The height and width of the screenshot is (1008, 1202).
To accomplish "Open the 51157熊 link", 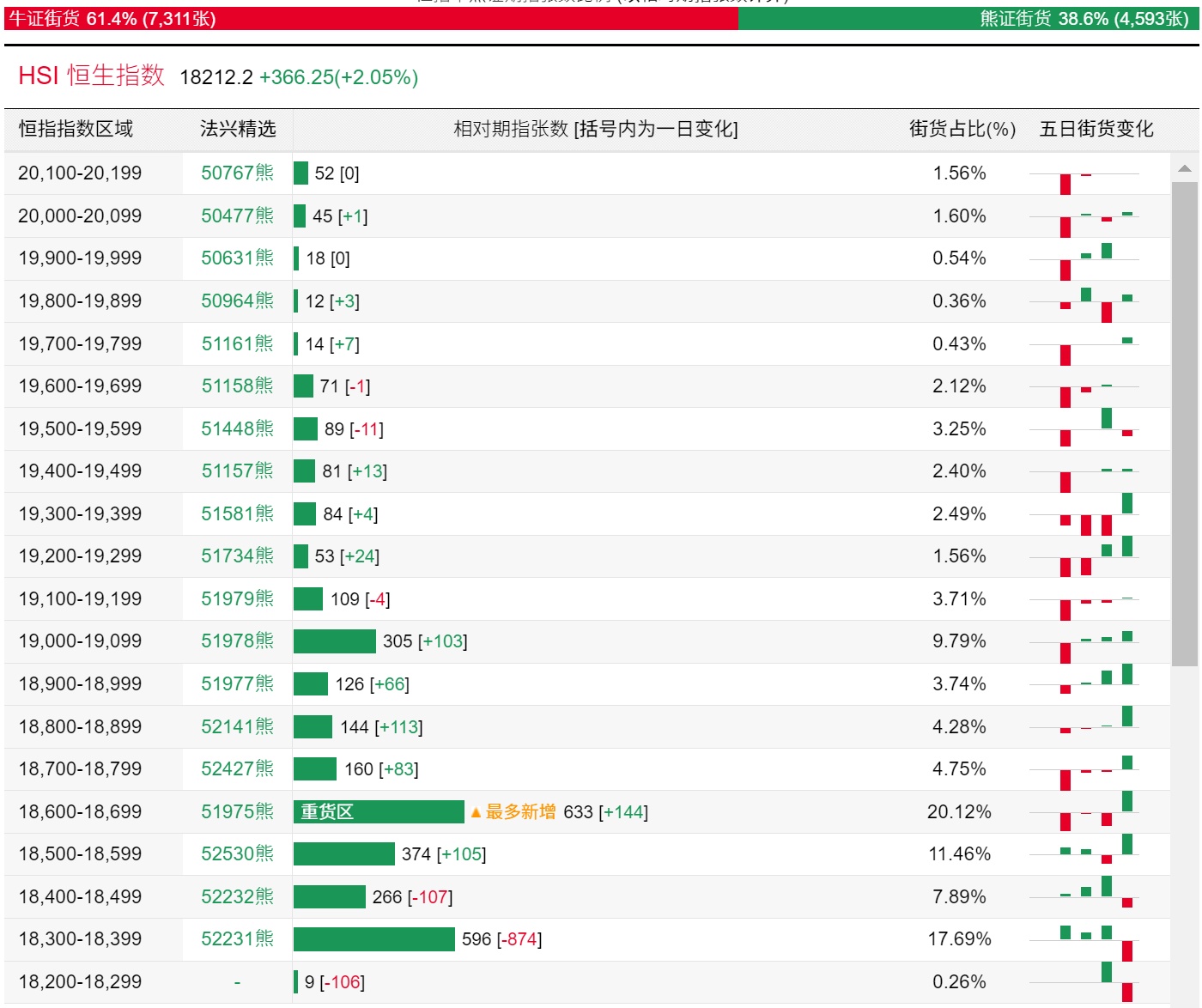I will pyautogui.click(x=237, y=471).
